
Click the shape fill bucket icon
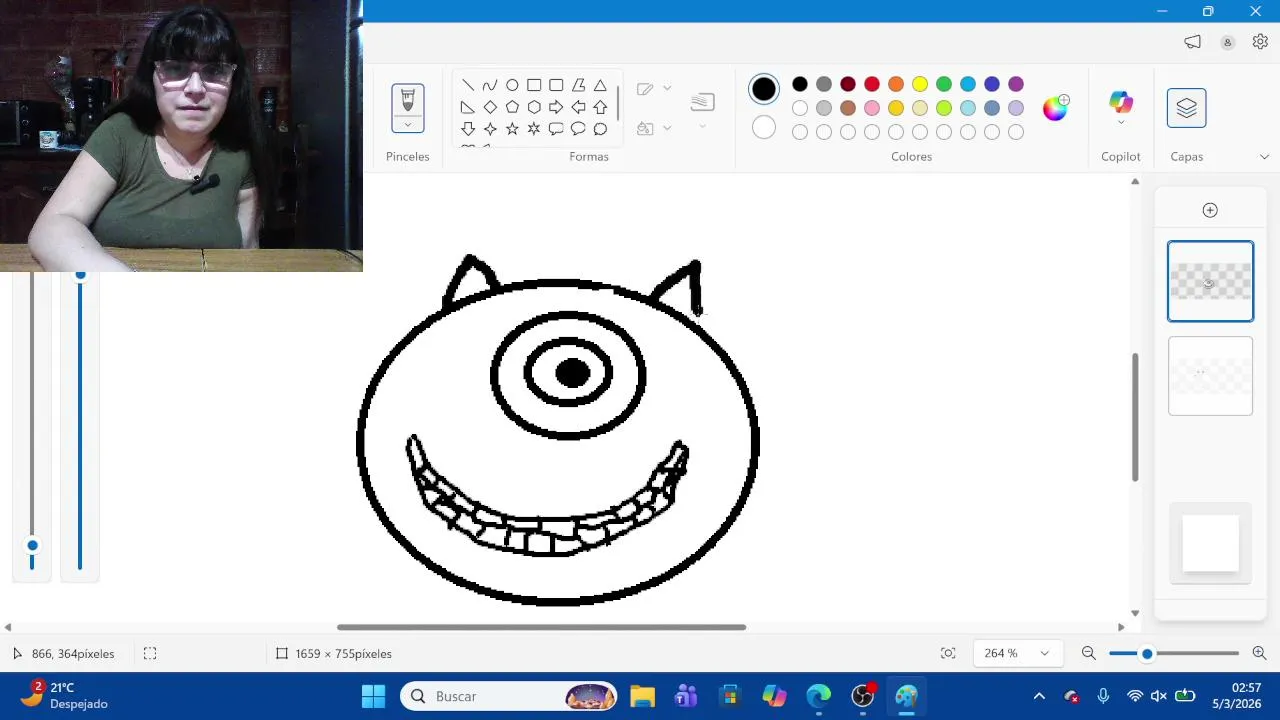click(x=645, y=128)
